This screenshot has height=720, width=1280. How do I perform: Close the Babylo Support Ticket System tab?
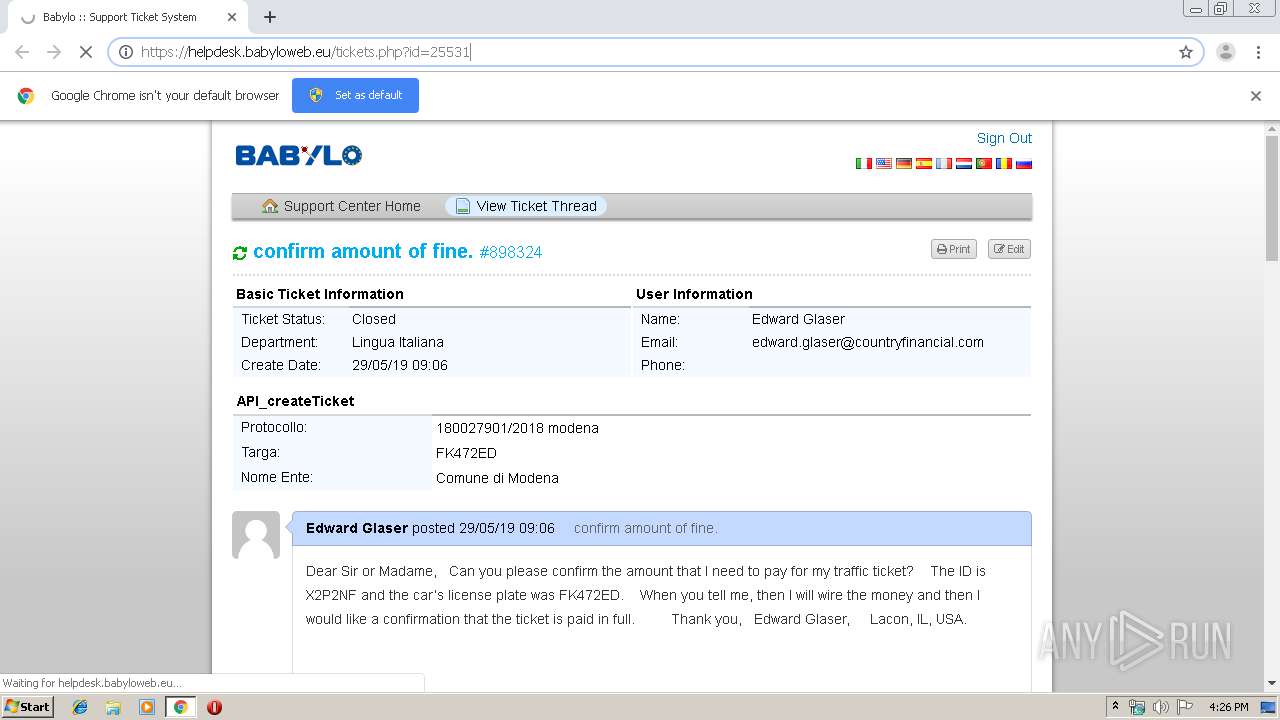point(232,17)
